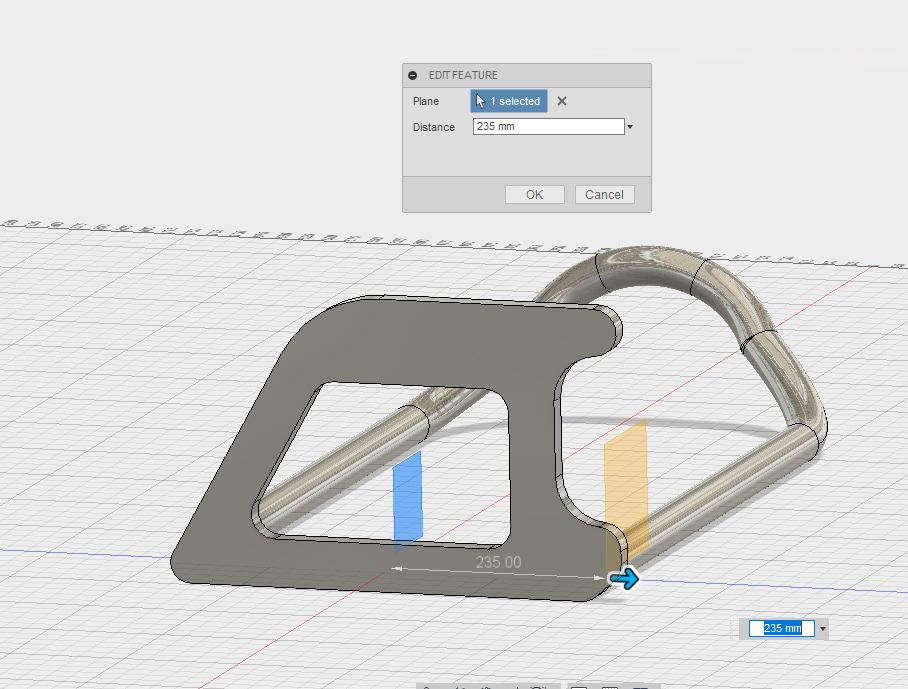Confirm the offset with OK button
Image resolution: width=908 pixels, height=689 pixels.
pos(534,195)
